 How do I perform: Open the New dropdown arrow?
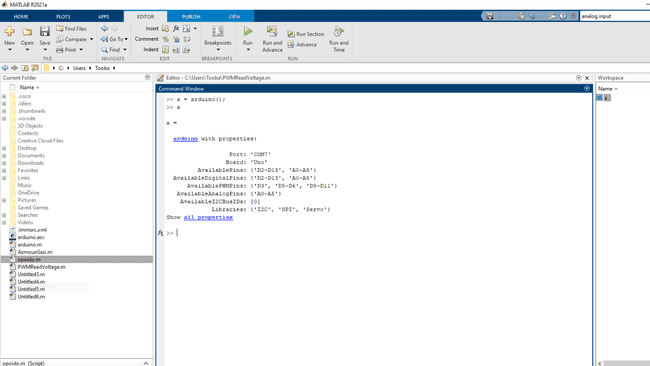pyautogui.click(x=10, y=50)
